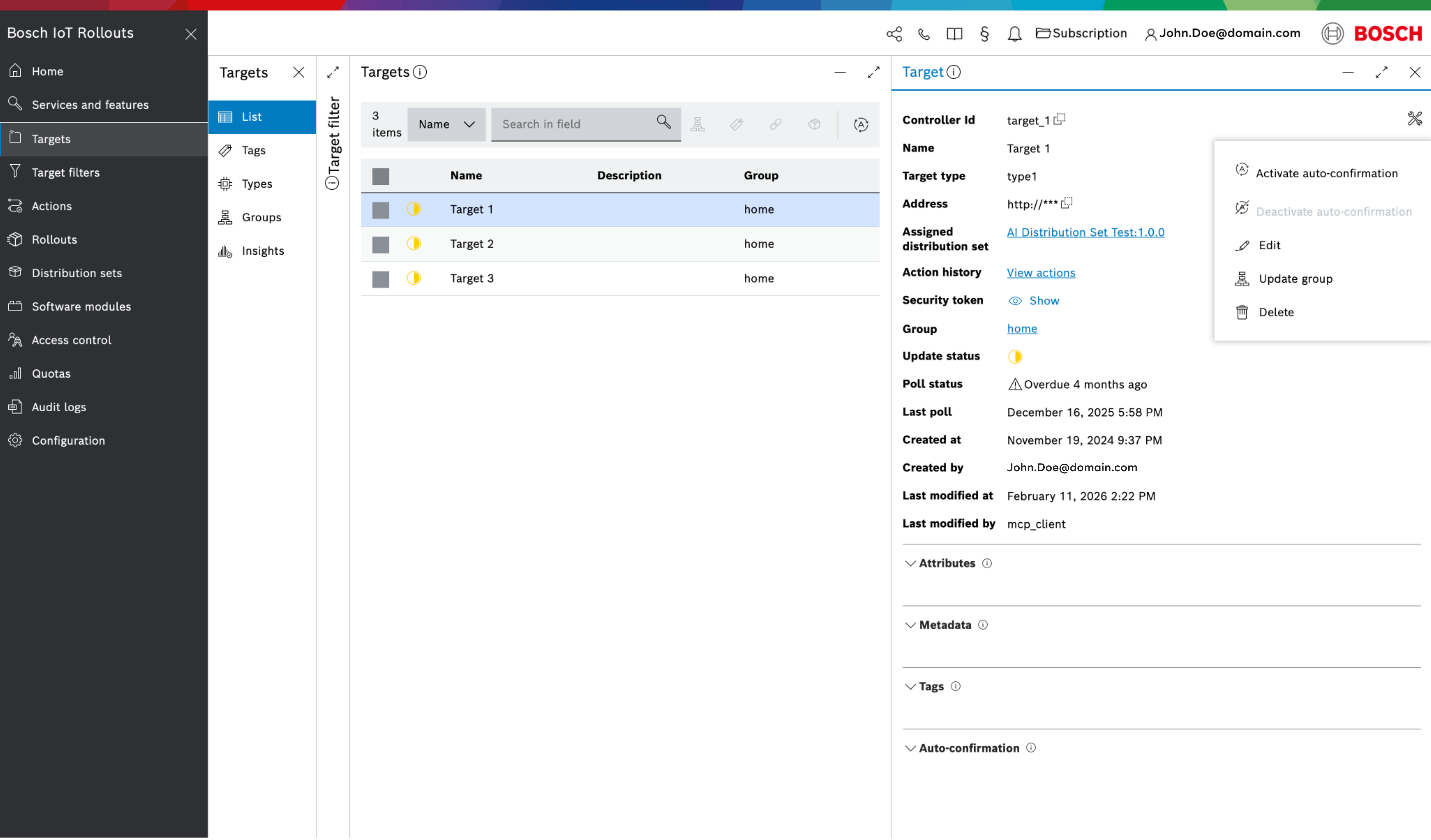Click the Attributes info icon

pos(988,564)
